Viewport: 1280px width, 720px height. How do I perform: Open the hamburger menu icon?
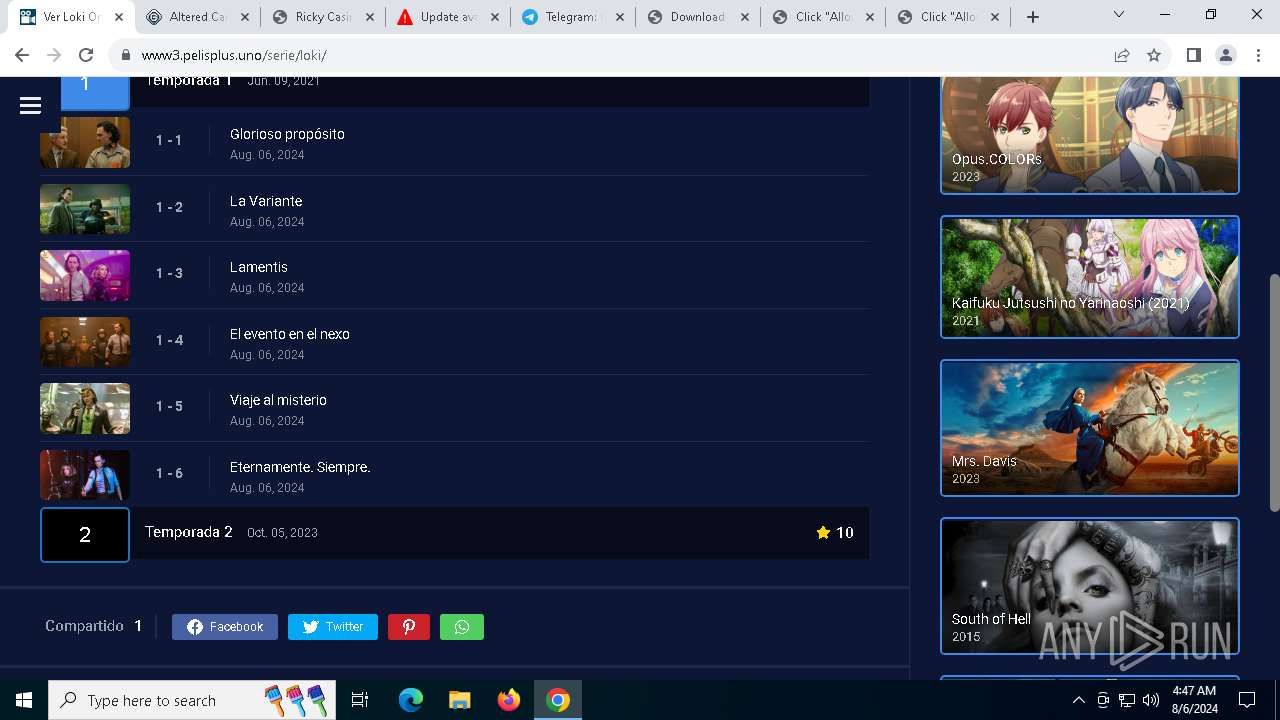tap(30, 105)
